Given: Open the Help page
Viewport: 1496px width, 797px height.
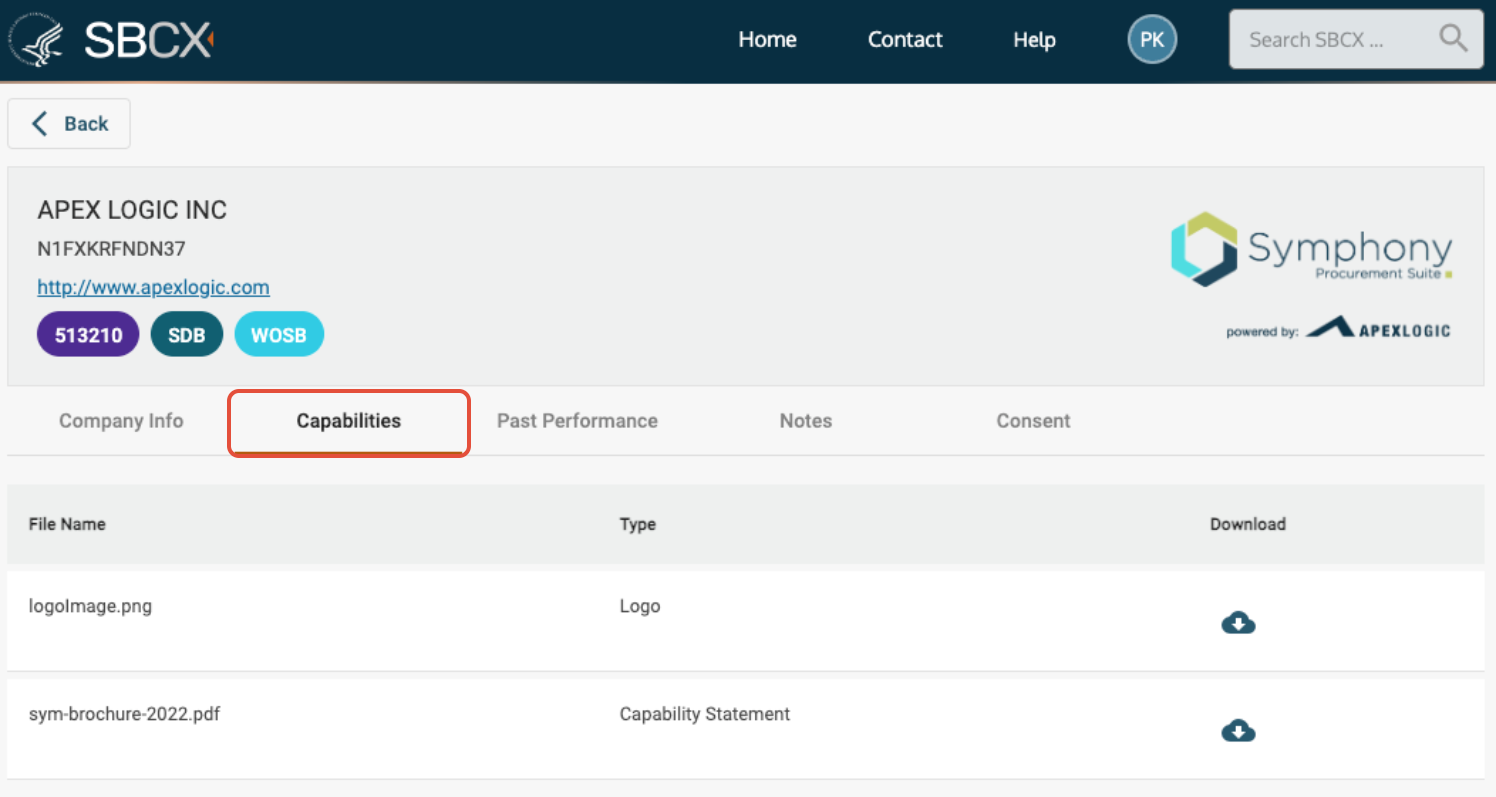Looking at the screenshot, I should 1034,40.
